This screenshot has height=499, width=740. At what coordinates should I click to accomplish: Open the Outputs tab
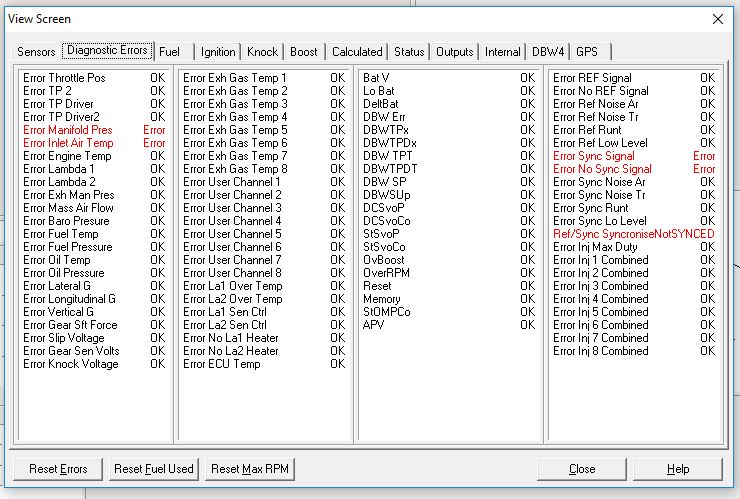pos(455,52)
